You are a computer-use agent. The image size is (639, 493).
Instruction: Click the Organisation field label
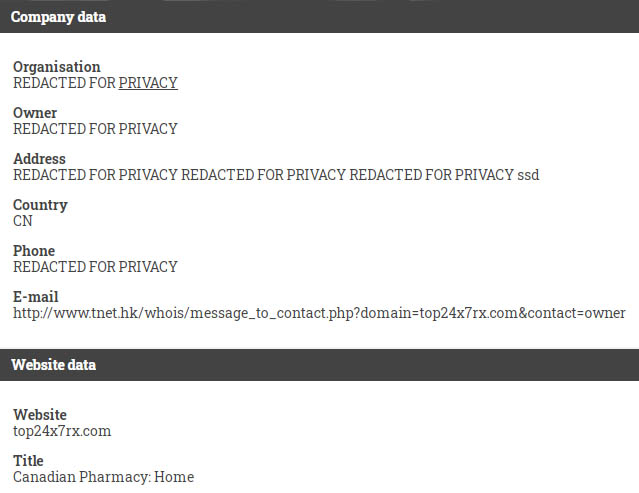[57, 67]
